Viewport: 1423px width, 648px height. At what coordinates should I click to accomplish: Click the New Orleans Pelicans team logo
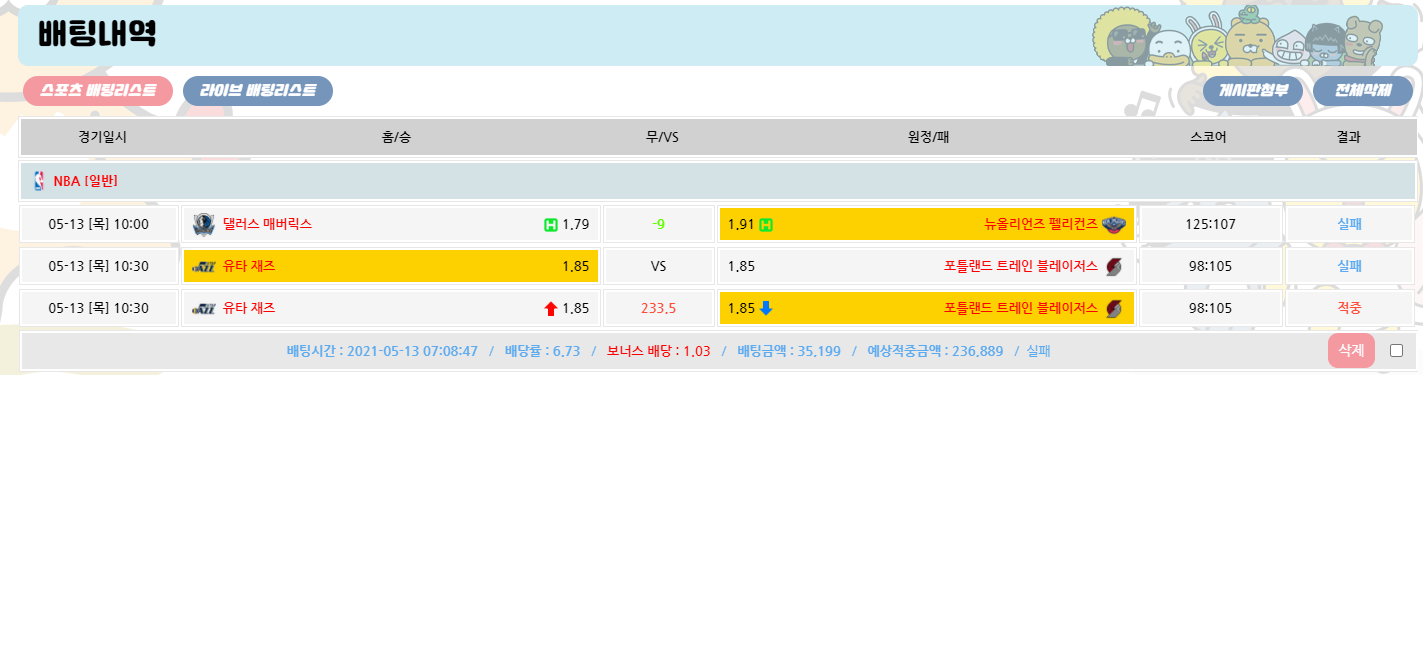click(x=1113, y=224)
